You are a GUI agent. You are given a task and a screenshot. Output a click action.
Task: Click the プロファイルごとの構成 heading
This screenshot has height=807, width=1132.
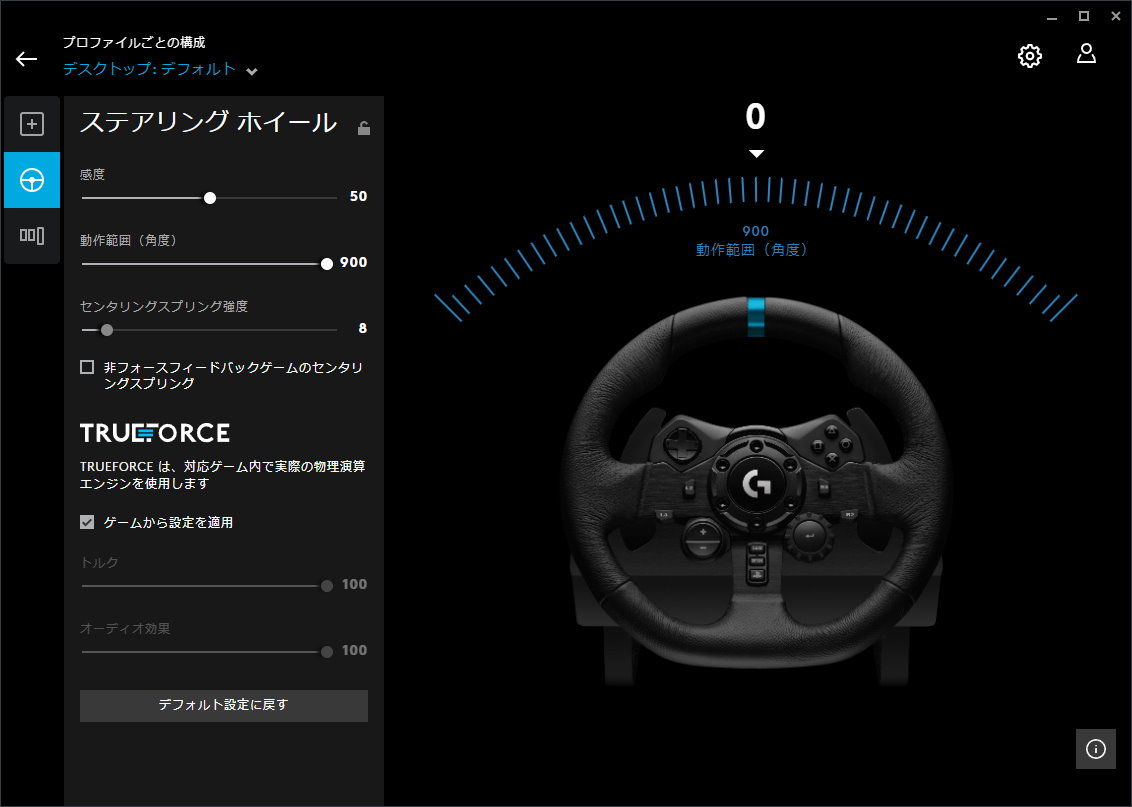point(134,43)
